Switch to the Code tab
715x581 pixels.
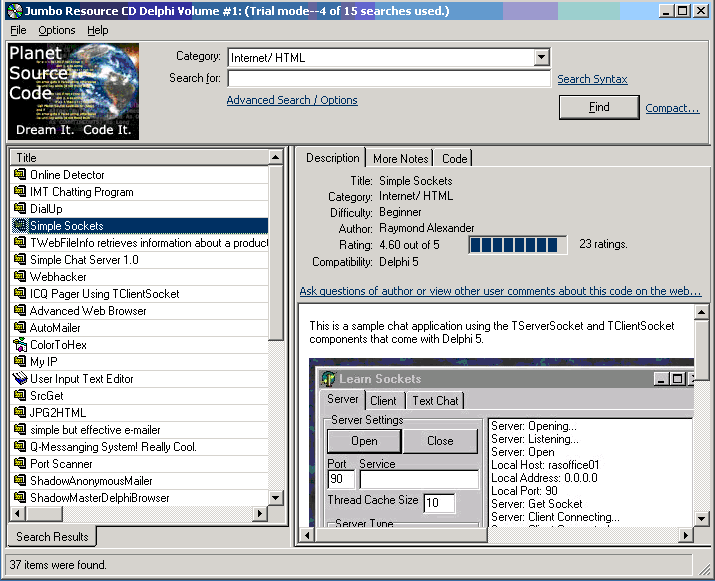[454, 159]
